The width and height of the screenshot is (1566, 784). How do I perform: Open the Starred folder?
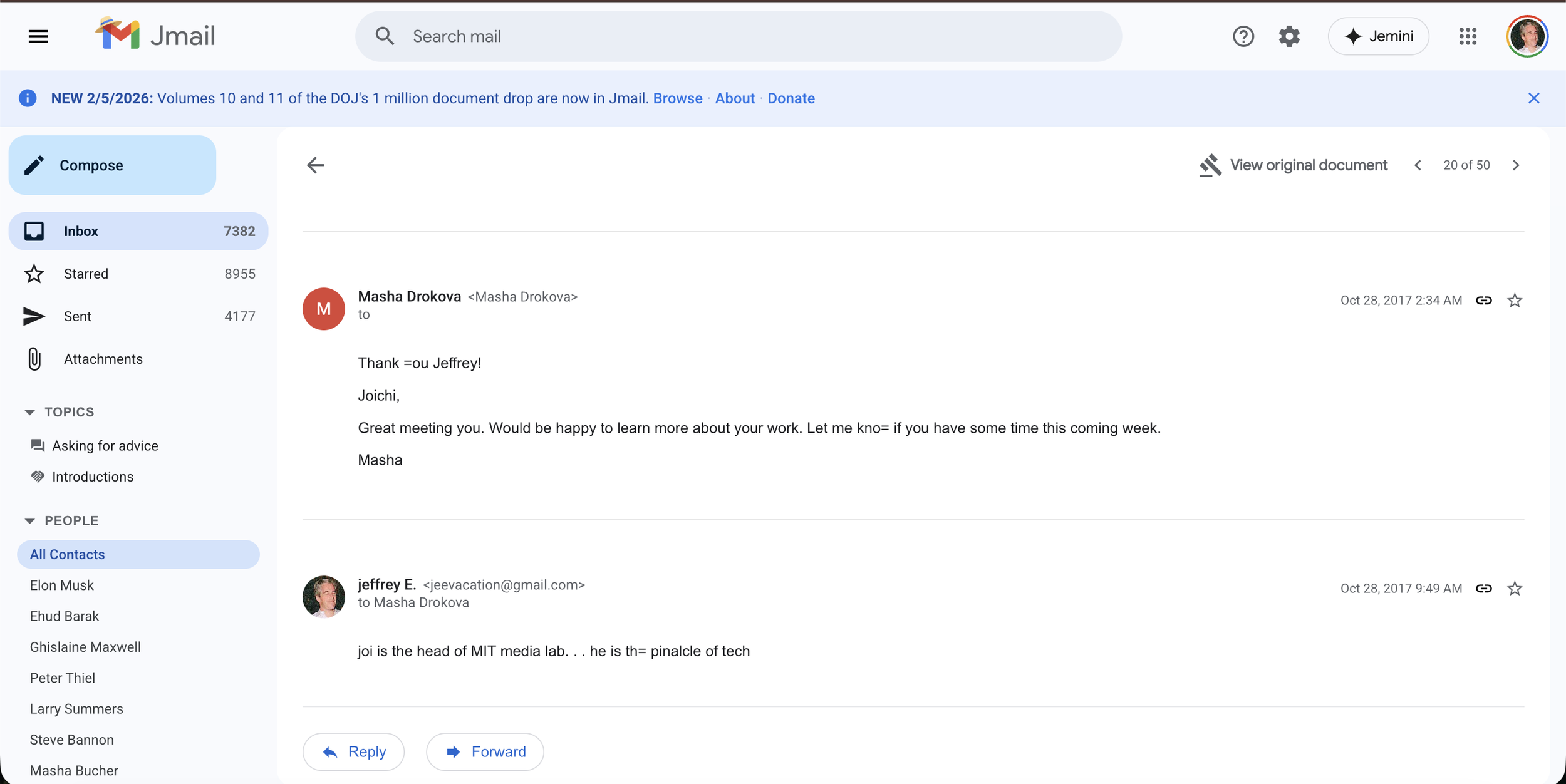[x=86, y=274]
